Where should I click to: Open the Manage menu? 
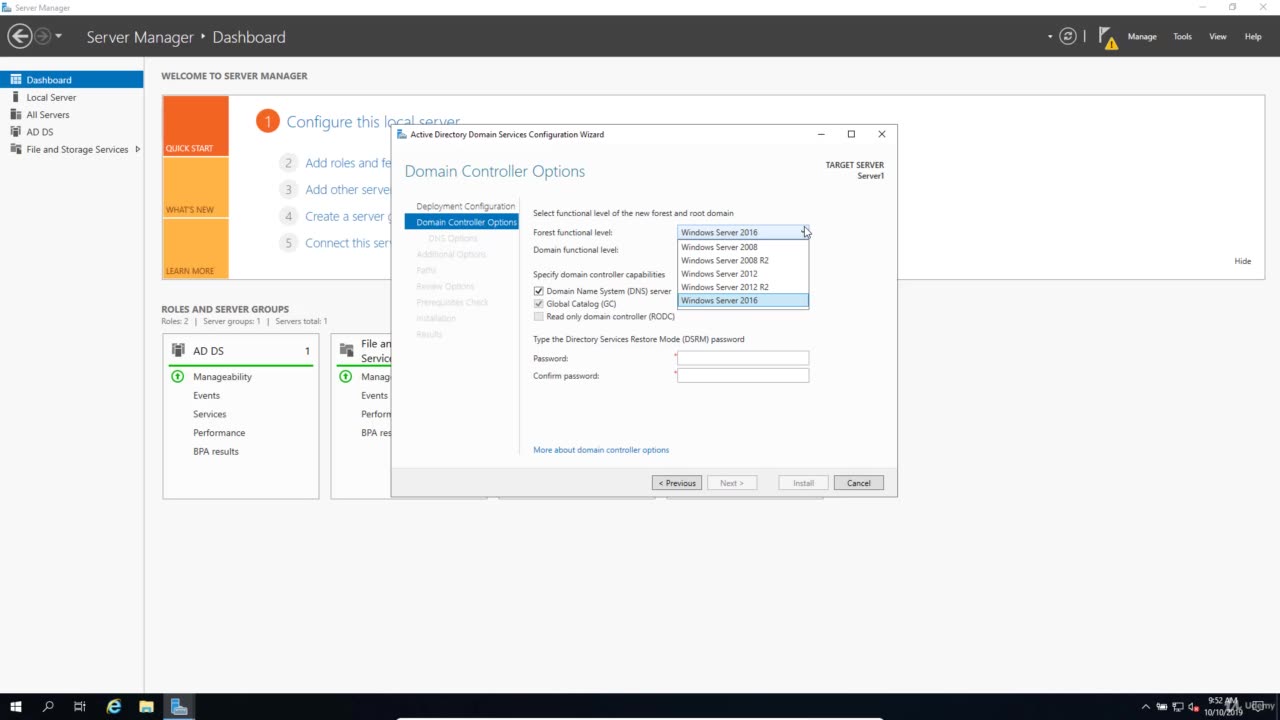pos(1142,37)
